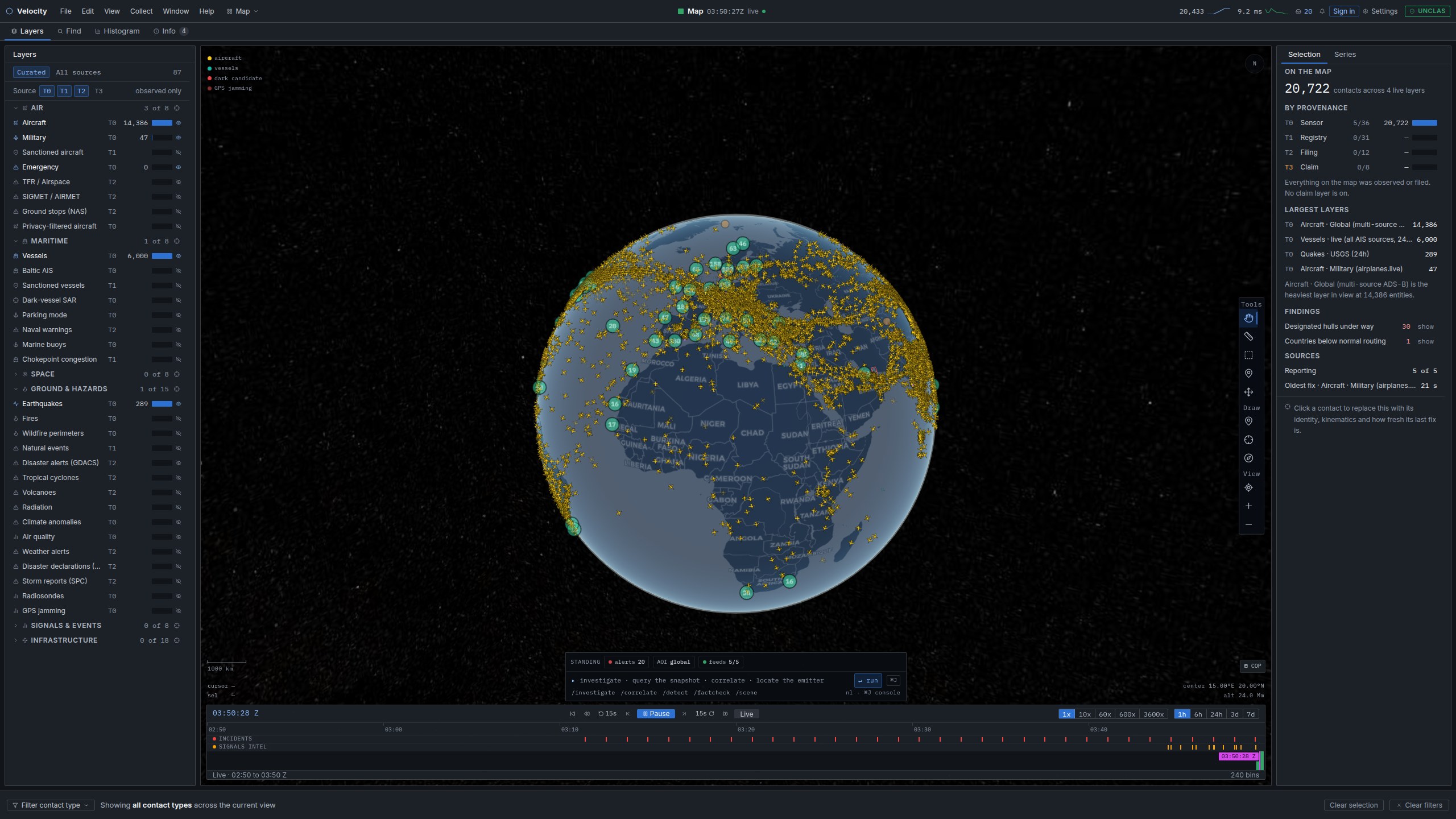Click the AIR group target icon
Screen dimensions: 1456x819
tap(177, 108)
